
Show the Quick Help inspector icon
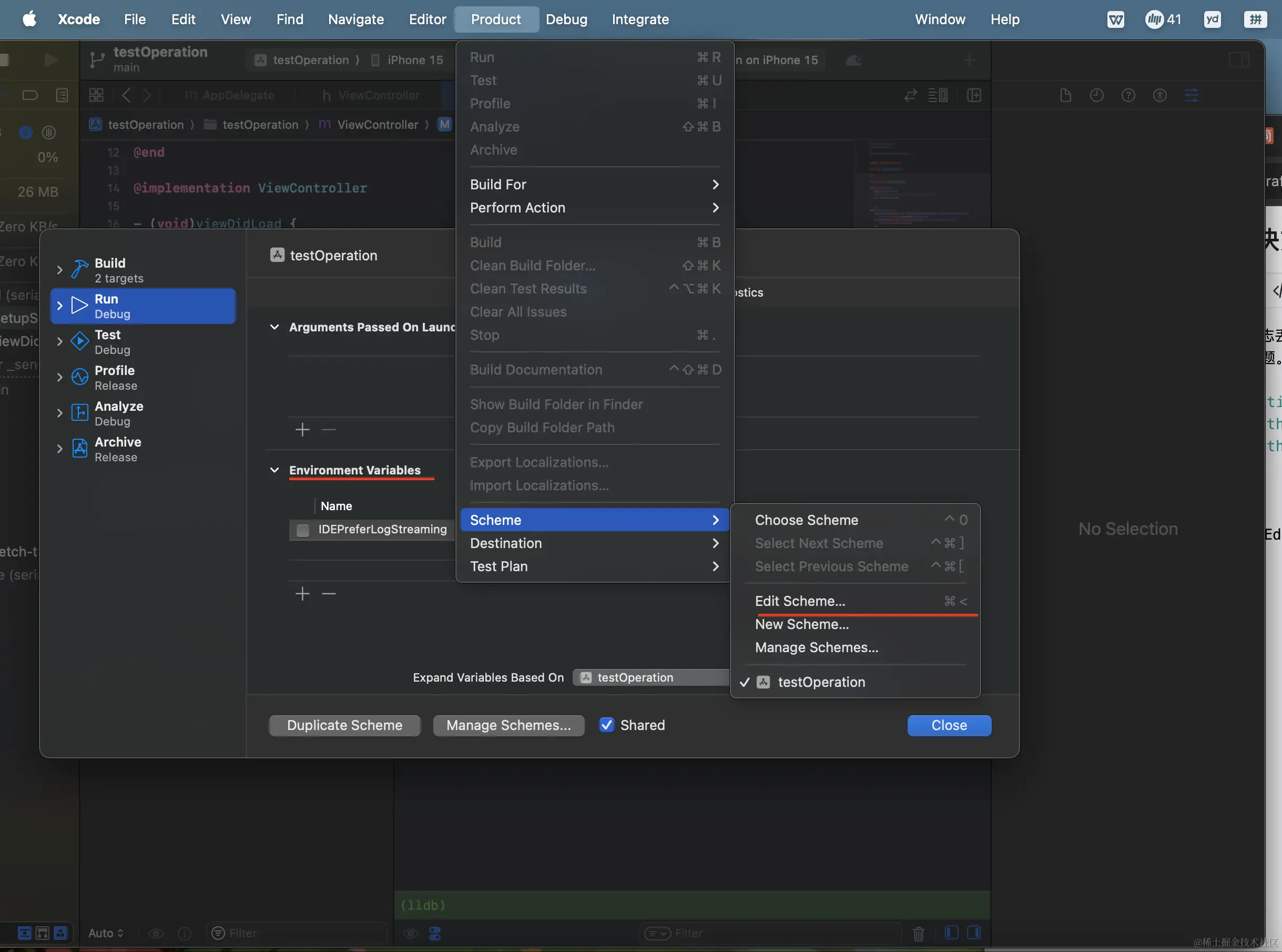(1128, 95)
